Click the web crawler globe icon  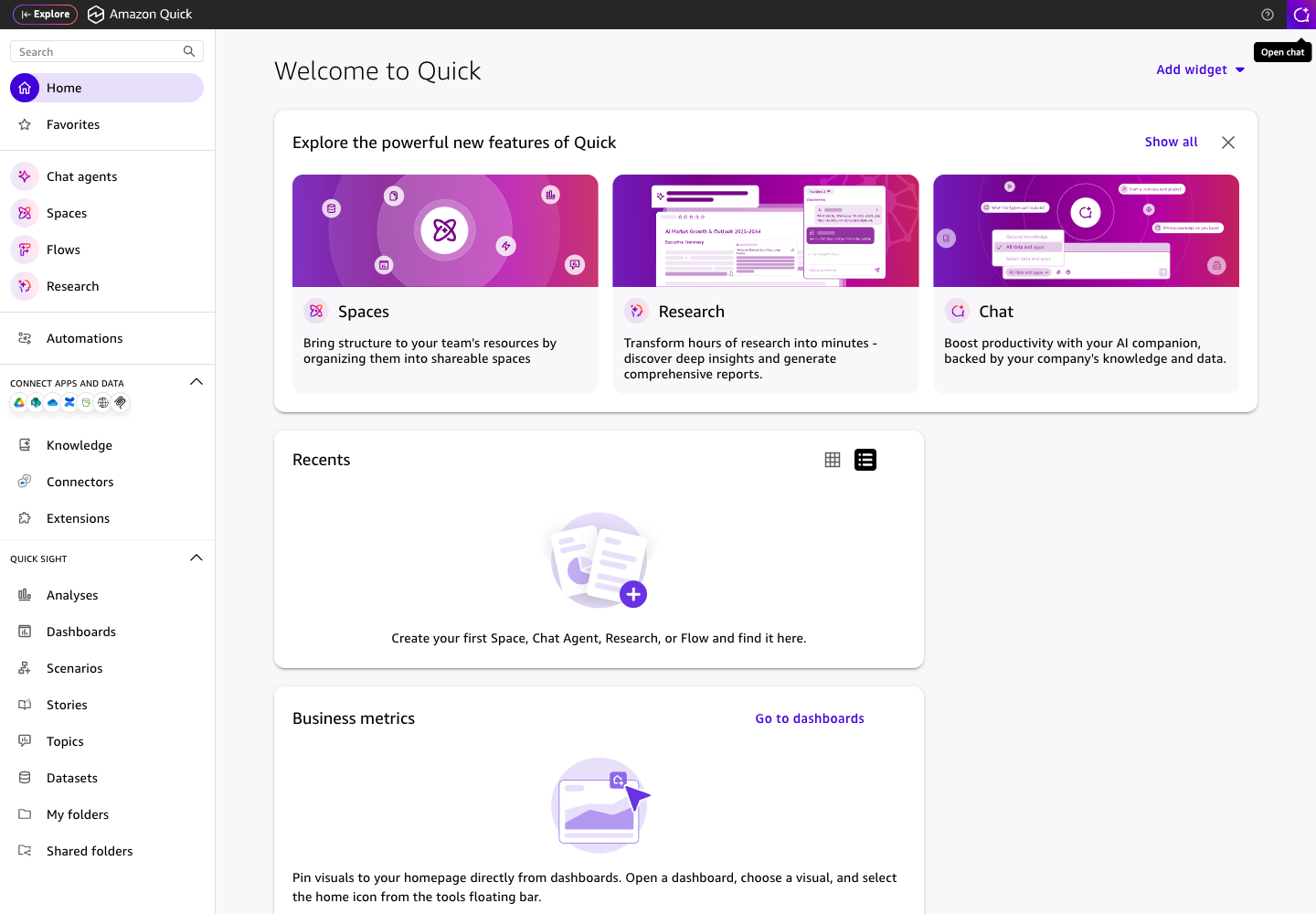[x=103, y=402]
